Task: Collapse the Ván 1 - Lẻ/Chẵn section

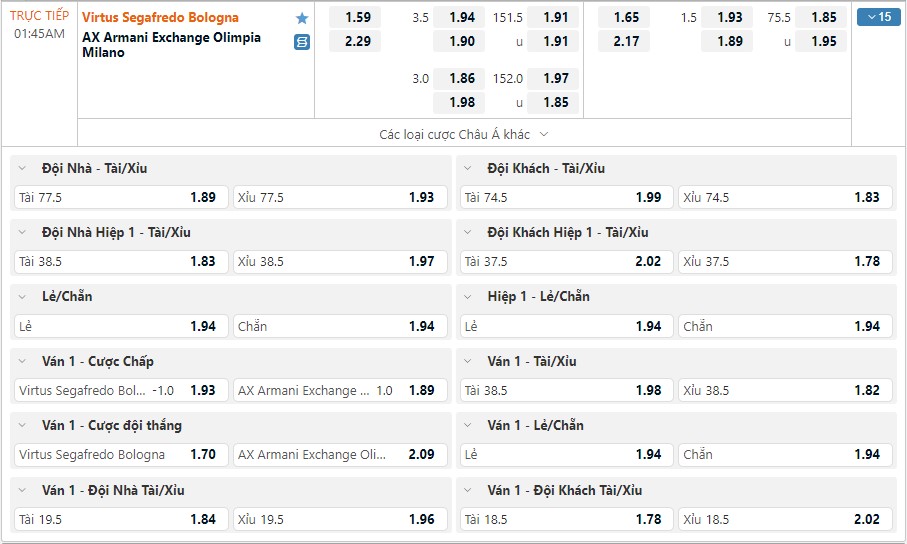Action: (x=467, y=426)
